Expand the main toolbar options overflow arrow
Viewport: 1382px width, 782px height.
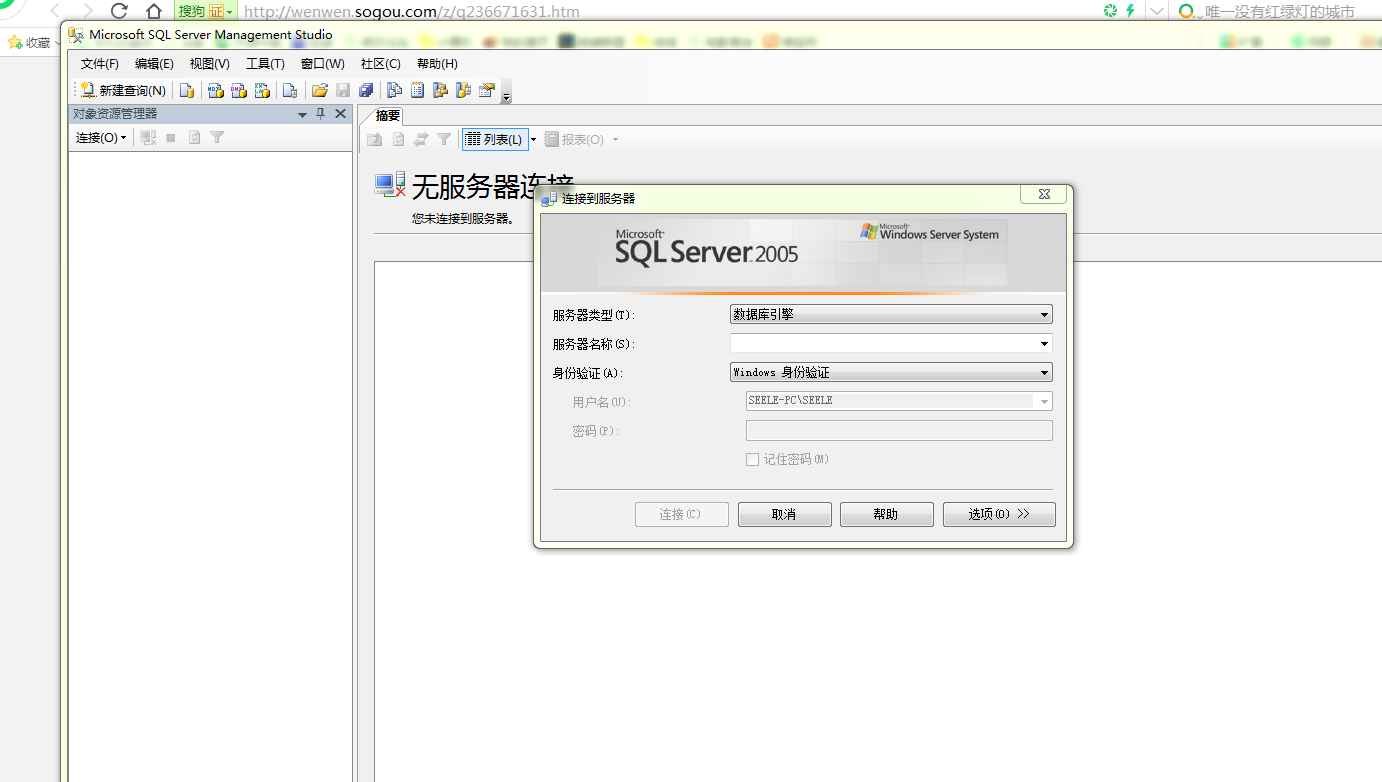(x=507, y=94)
